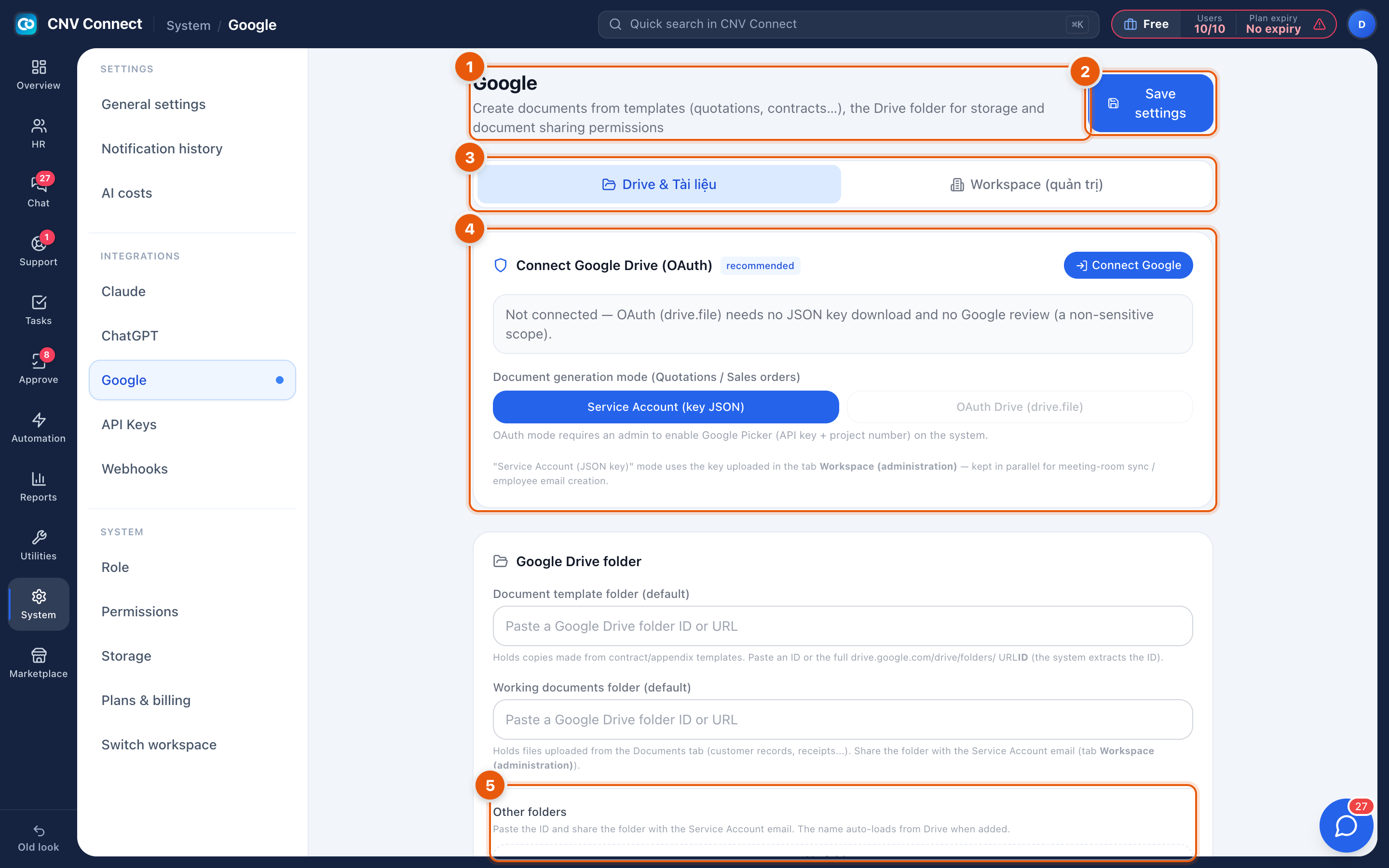Click the Not connected OAuth status message
This screenshot has width=1389, height=868.
(x=843, y=325)
